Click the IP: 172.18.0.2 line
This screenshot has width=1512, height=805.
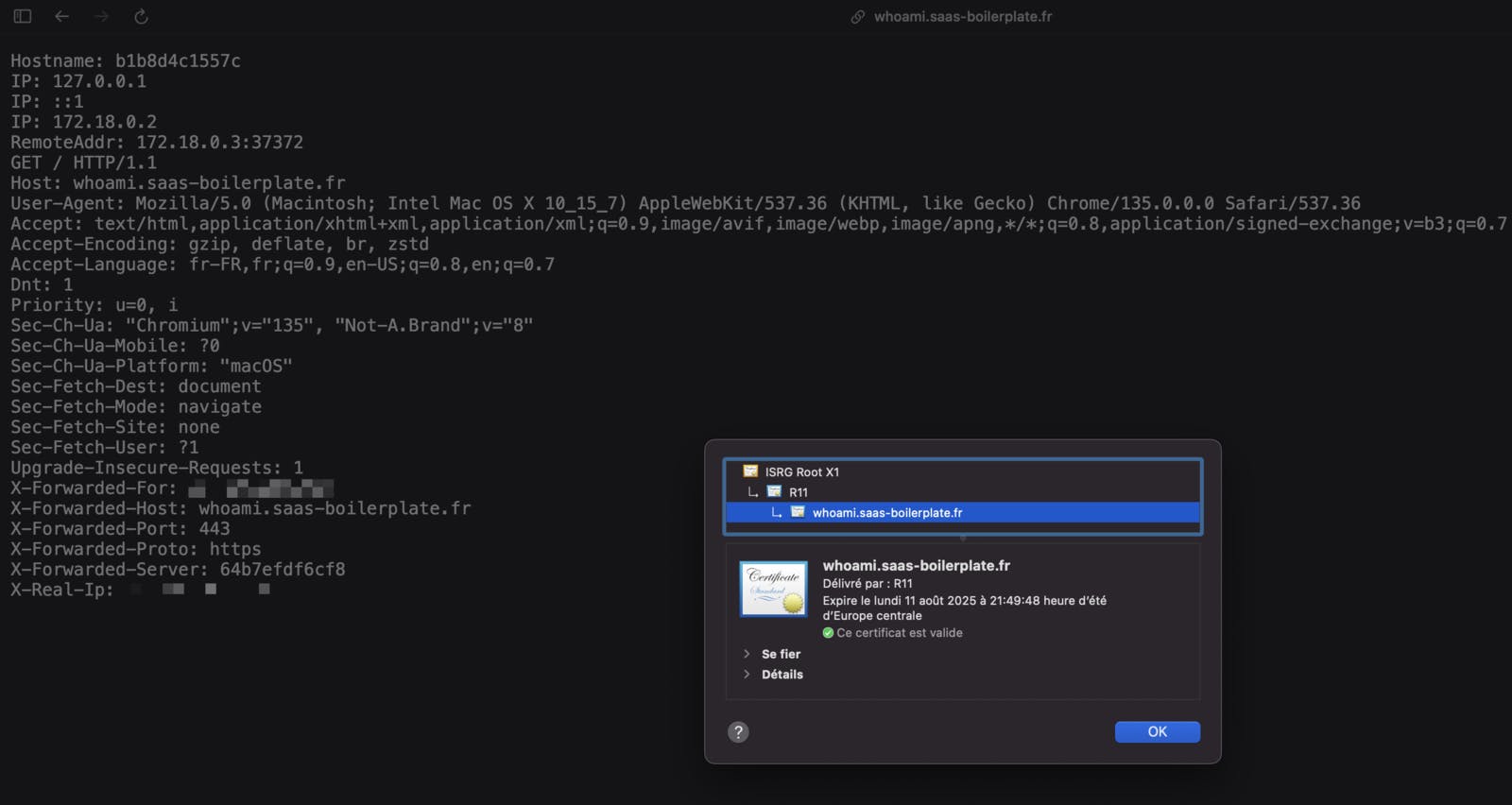[x=83, y=122]
